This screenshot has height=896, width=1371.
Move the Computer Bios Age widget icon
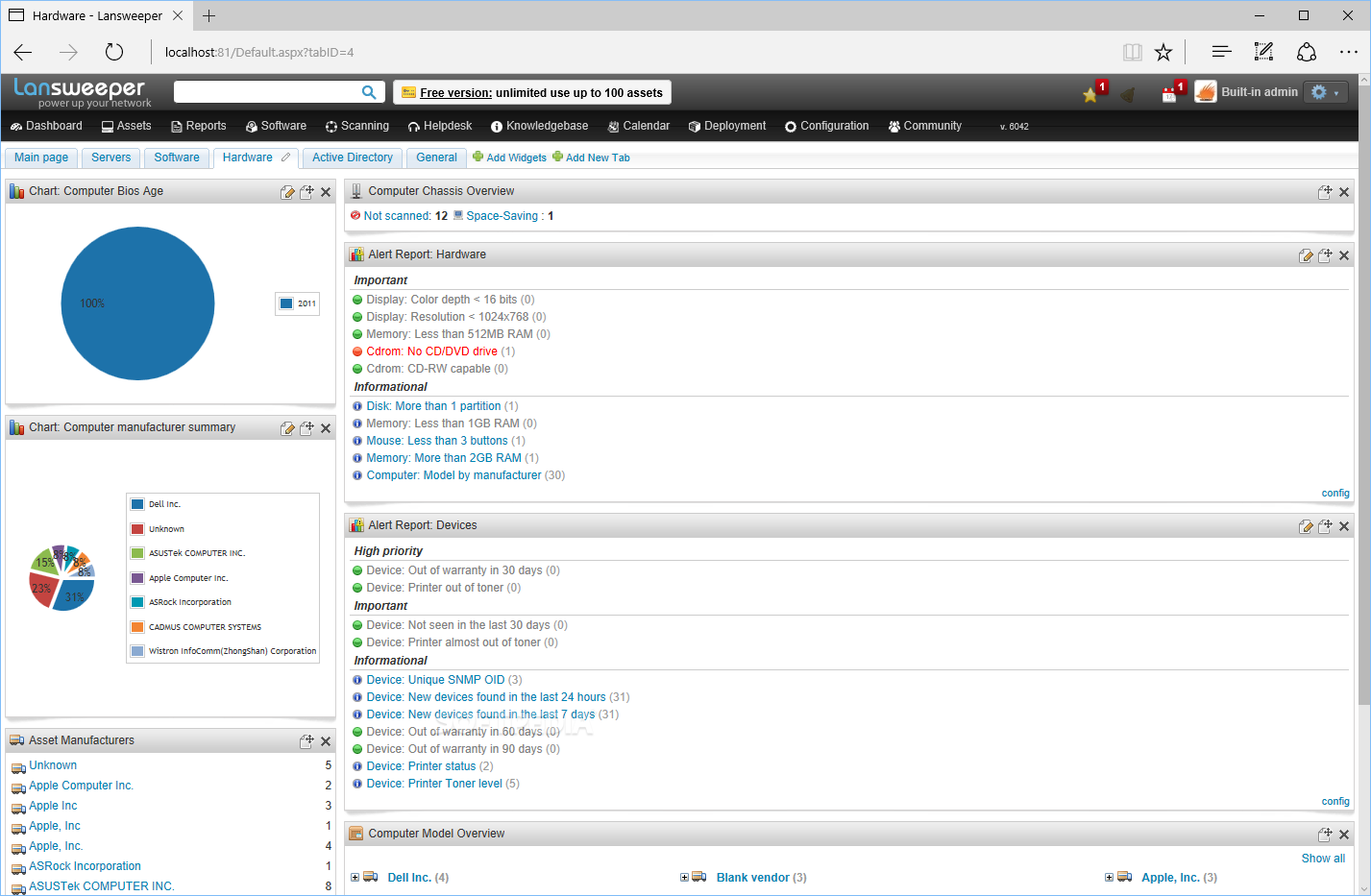click(306, 192)
